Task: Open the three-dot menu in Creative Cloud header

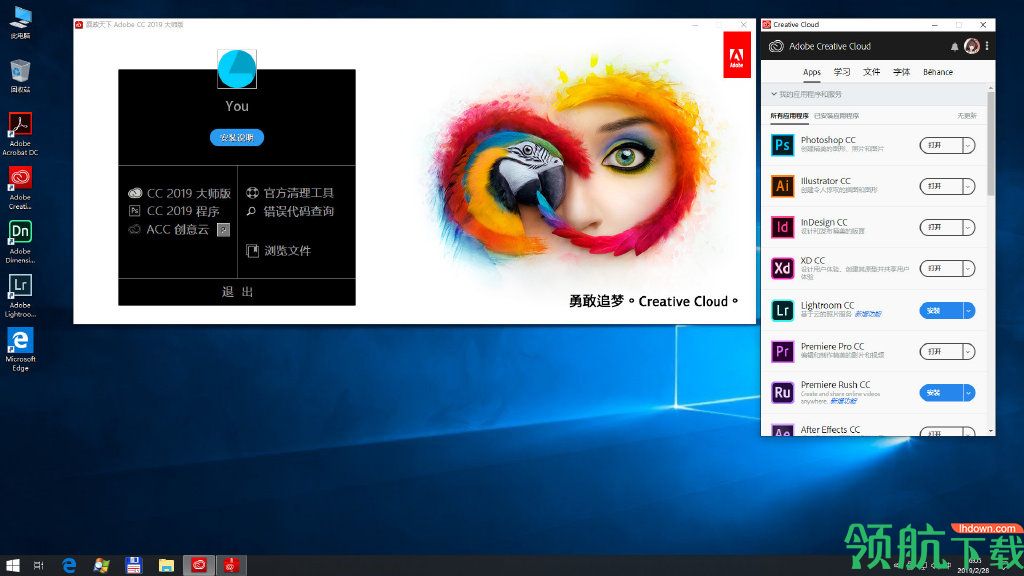Action: pyautogui.click(x=987, y=46)
